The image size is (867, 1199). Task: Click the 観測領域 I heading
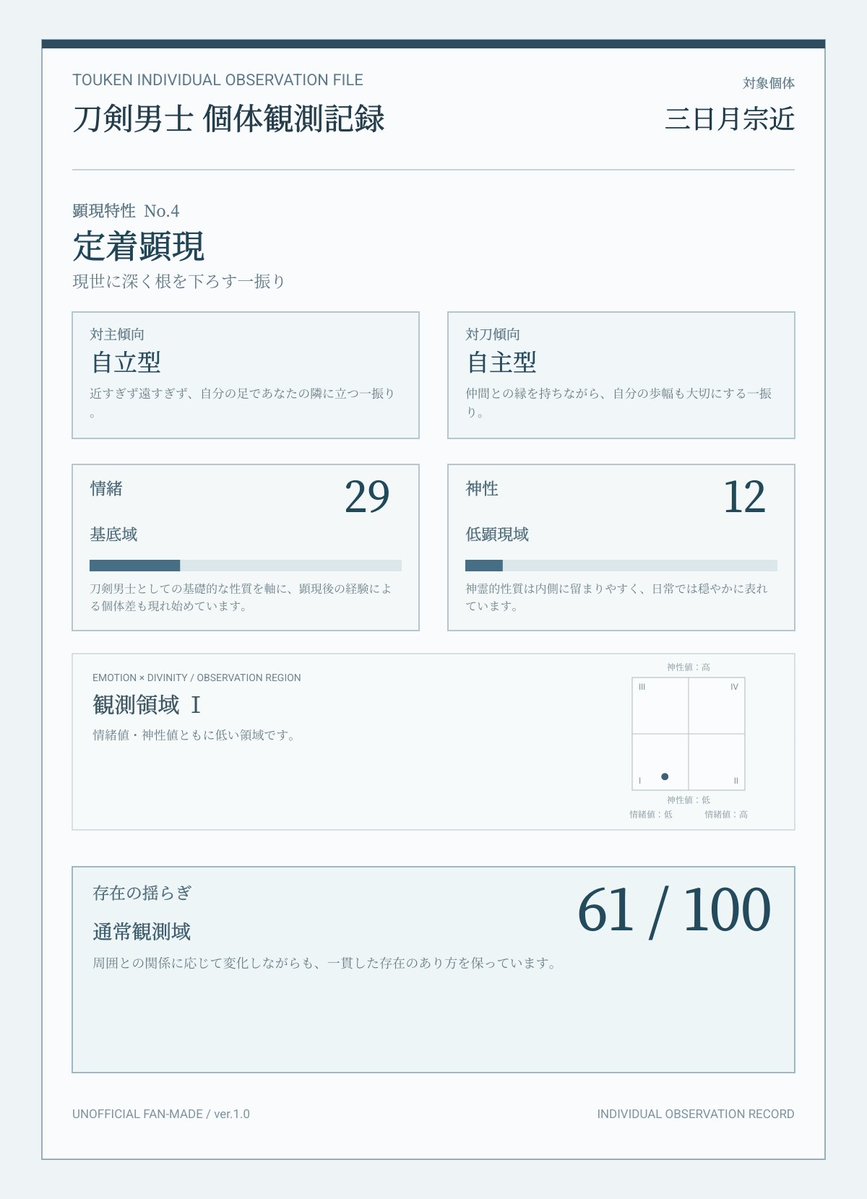[147, 705]
